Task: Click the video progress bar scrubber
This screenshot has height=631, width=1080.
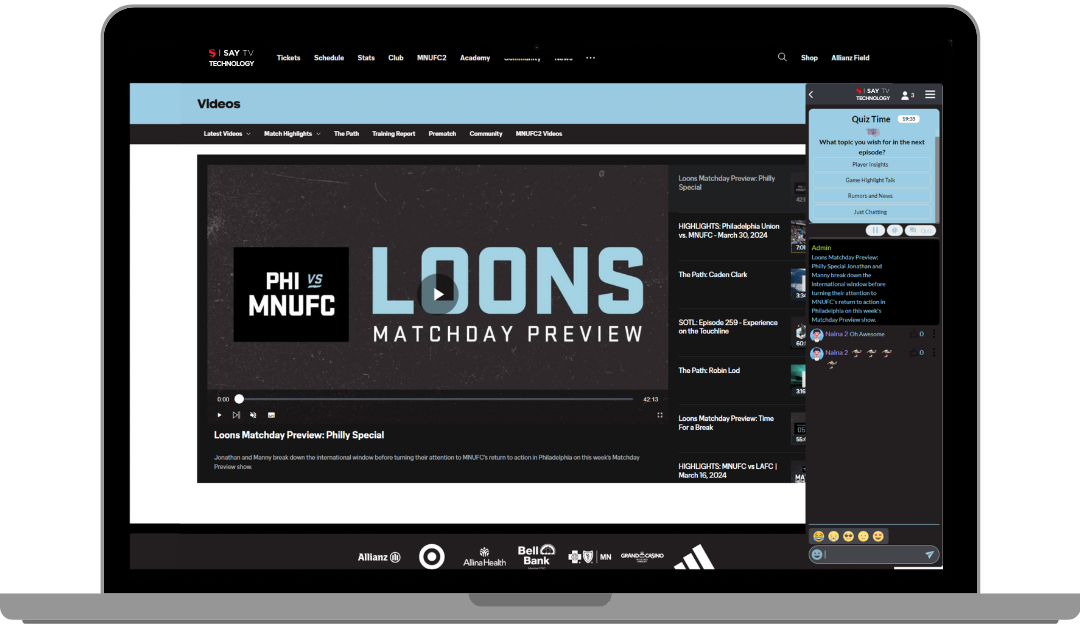Action: pos(239,399)
